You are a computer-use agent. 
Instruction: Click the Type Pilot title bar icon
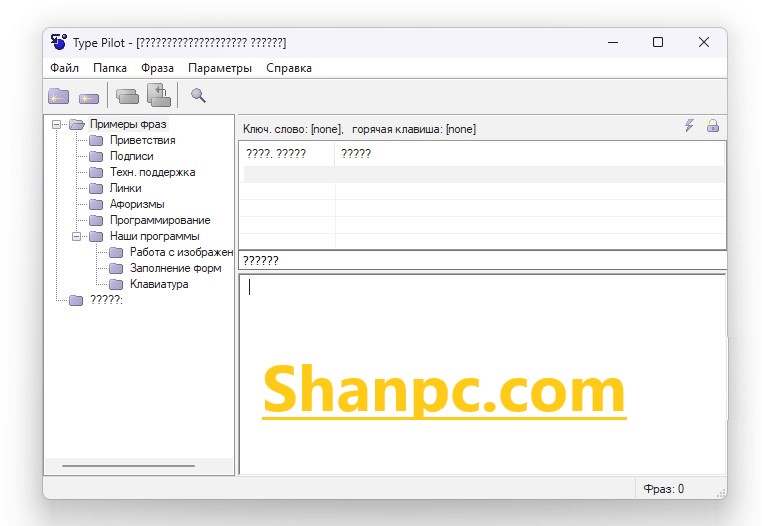(58, 42)
